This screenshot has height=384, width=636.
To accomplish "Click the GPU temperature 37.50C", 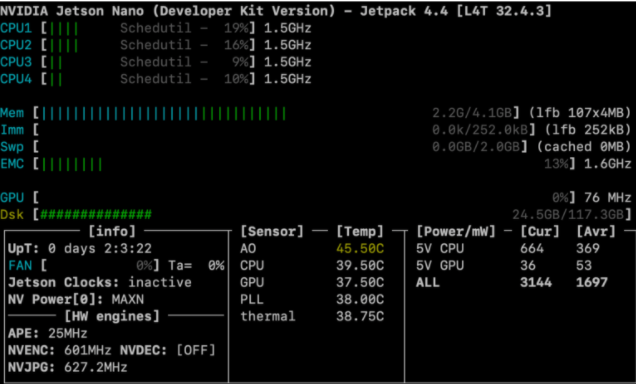I will (x=360, y=282).
